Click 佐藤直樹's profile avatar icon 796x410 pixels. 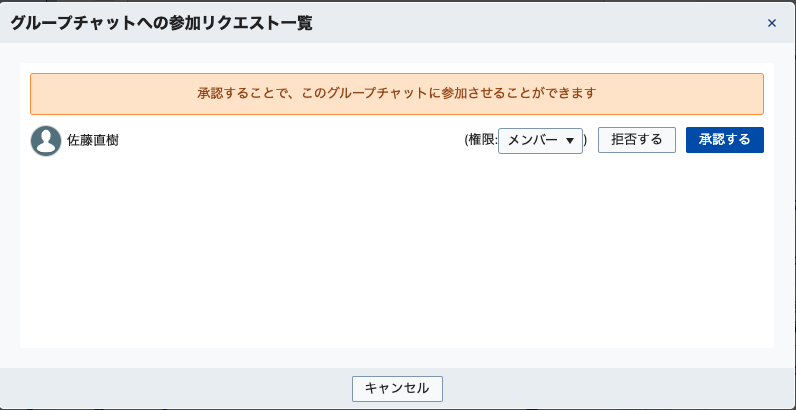point(46,141)
